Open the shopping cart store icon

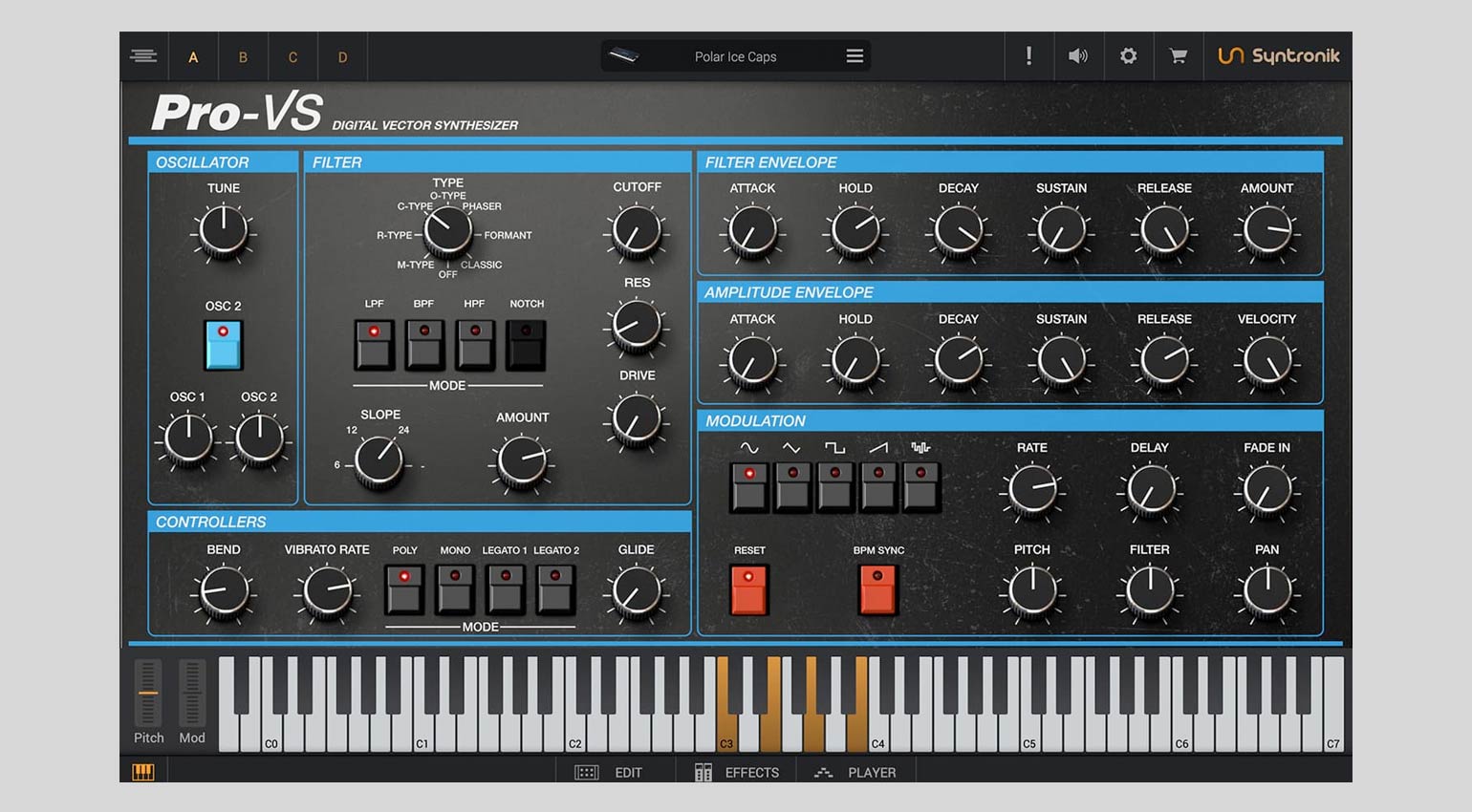[1178, 56]
